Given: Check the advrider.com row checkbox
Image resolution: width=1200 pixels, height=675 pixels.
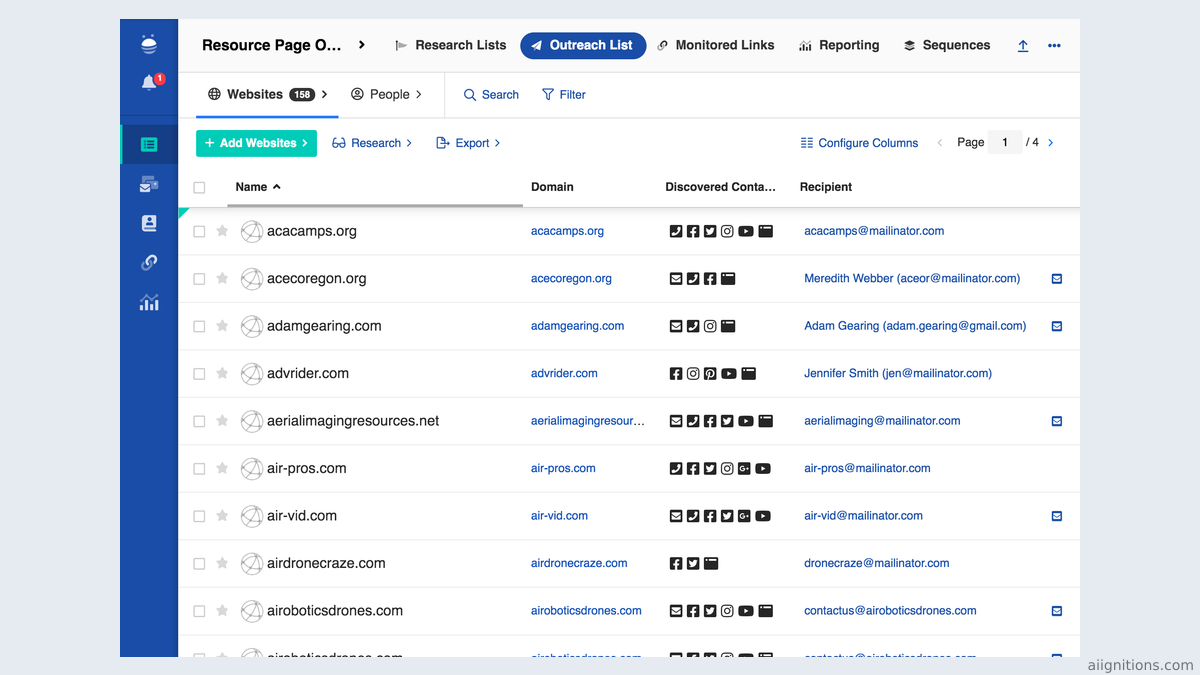Looking at the screenshot, I should (x=199, y=374).
